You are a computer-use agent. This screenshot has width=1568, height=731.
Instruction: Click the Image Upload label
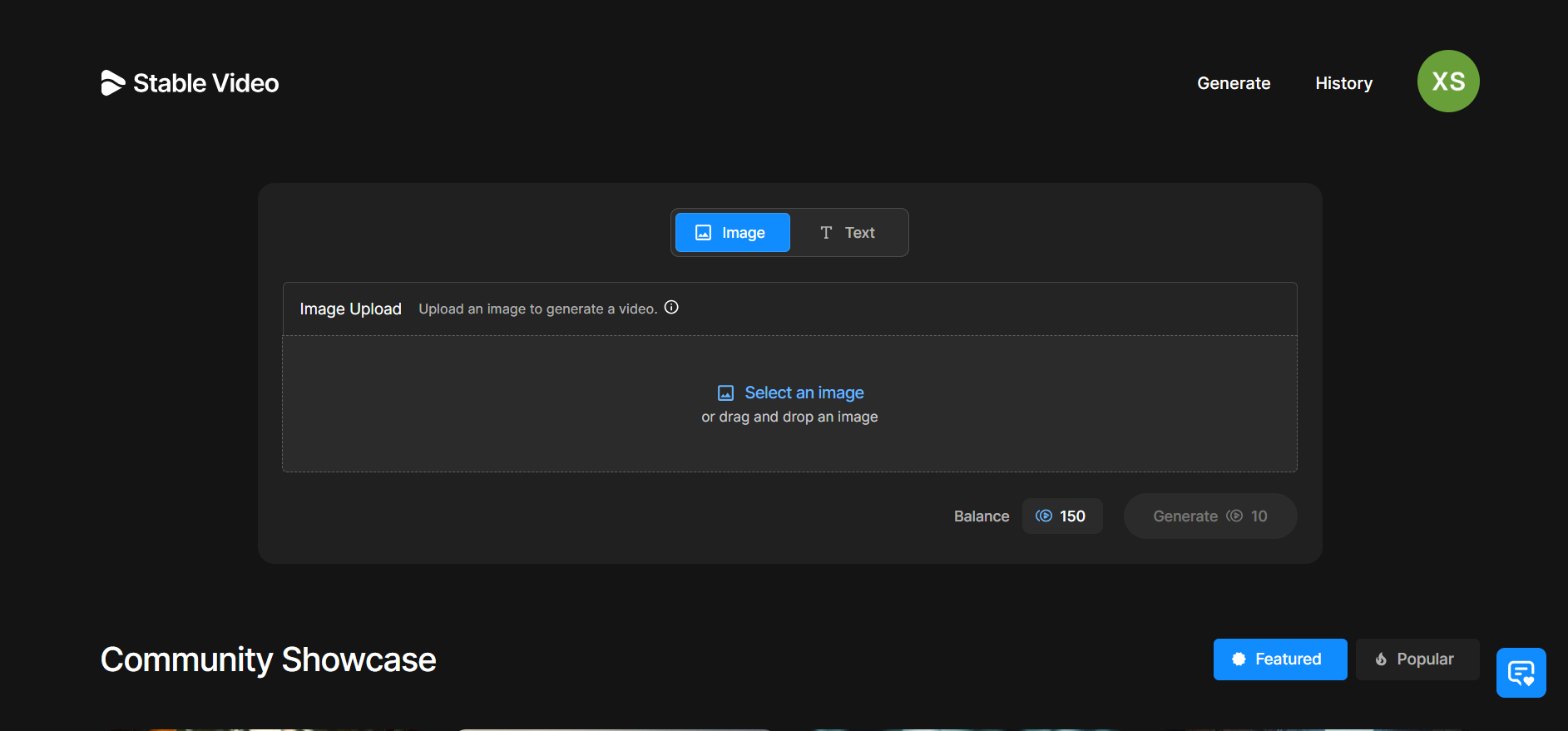pyautogui.click(x=350, y=309)
